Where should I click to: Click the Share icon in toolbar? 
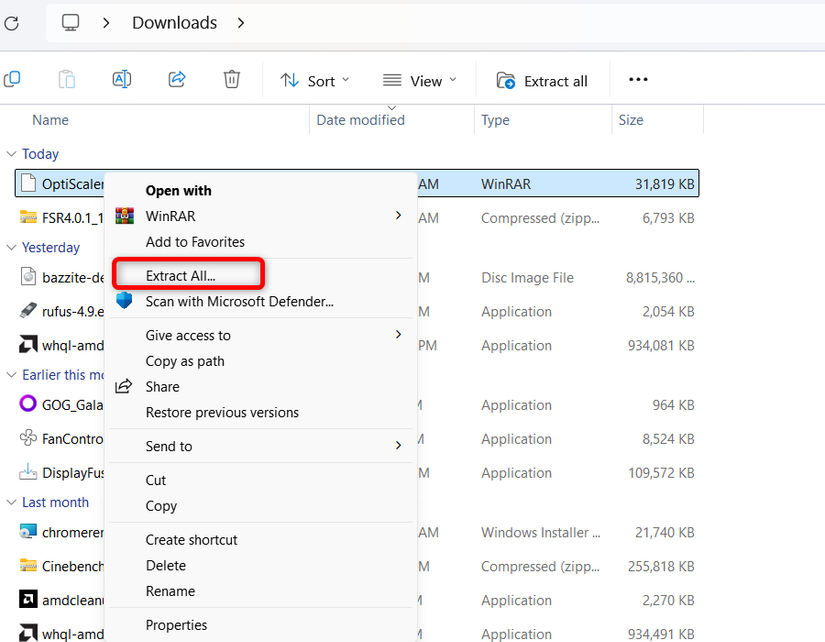(x=177, y=80)
